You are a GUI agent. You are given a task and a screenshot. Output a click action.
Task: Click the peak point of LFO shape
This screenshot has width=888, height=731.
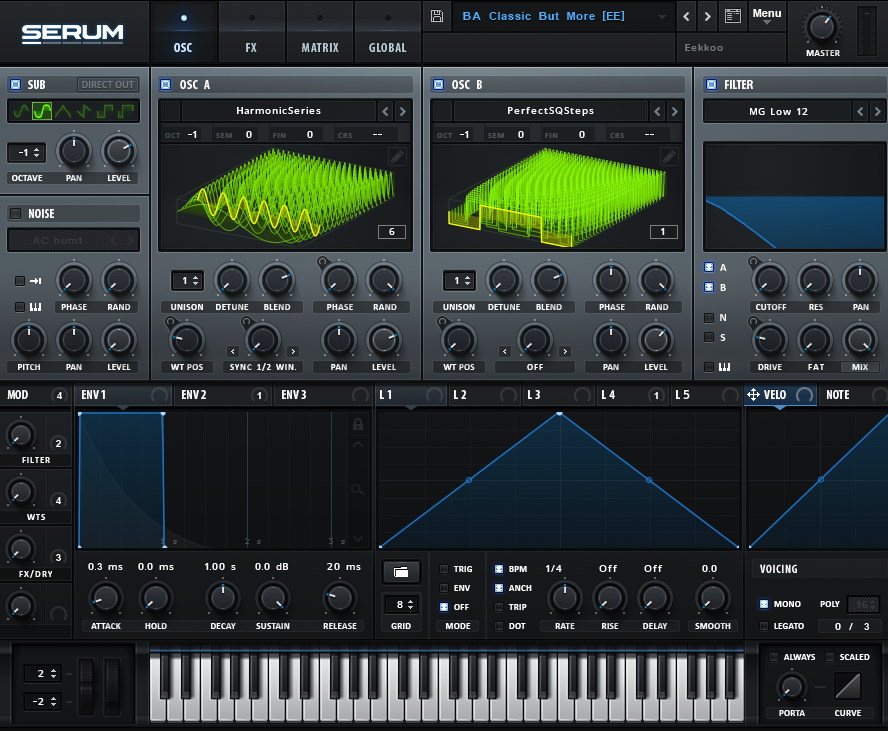pos(560,414)
